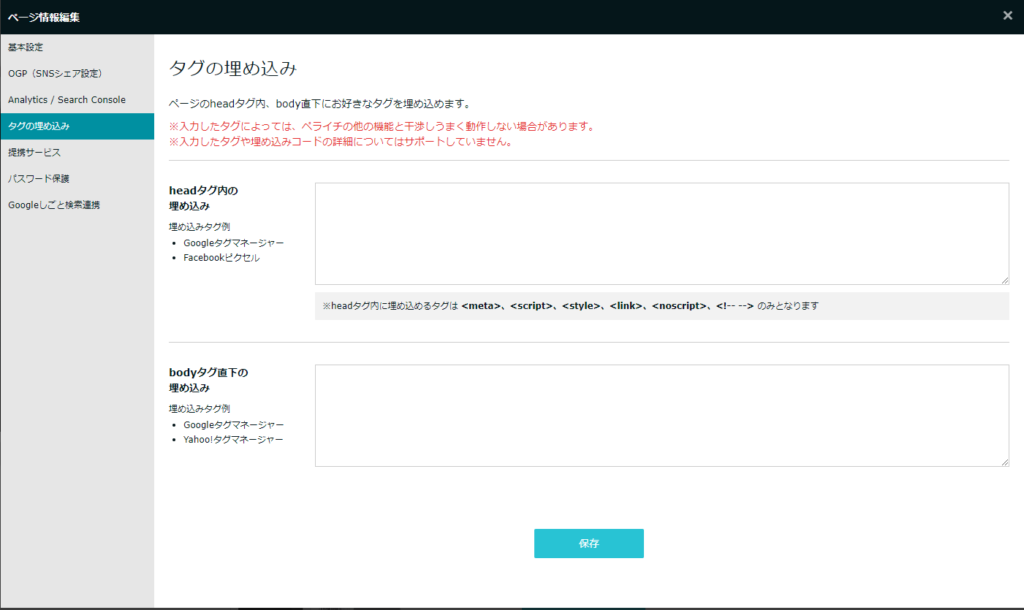Click the grey note listing allowed head tags
Viewport: 1024px width, 610px height.
[x=661, y=306]
